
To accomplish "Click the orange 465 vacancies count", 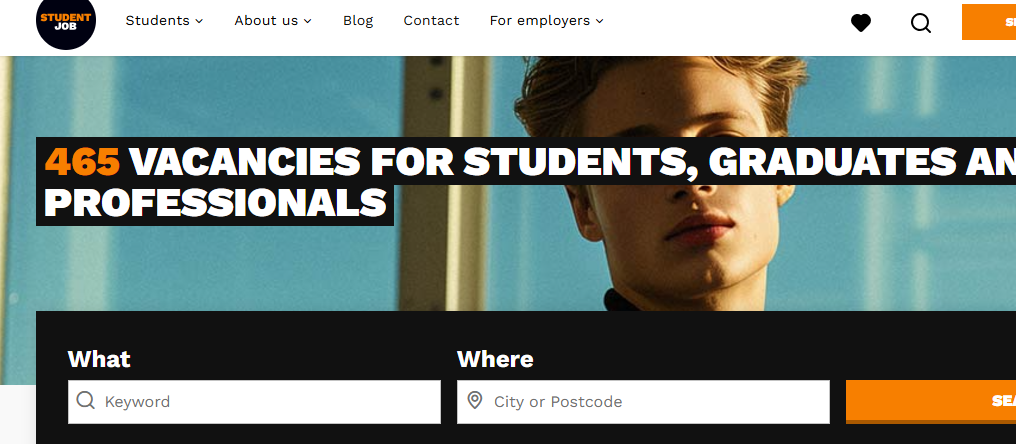I will 83,161.
